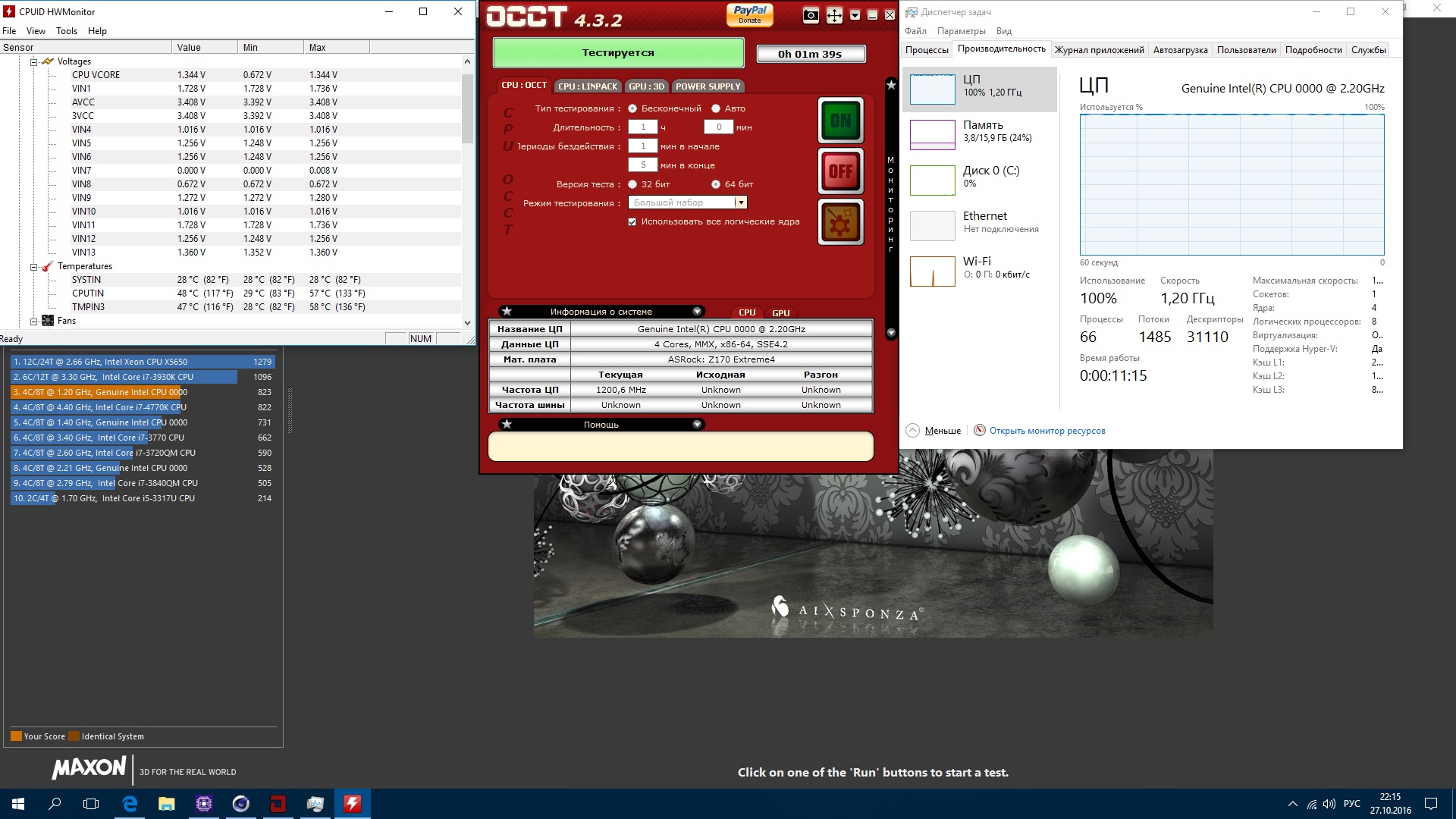This screenshot has height=819, width=1456.
Task: Click the PayPal Donate icon
Action: coord(749,14)
